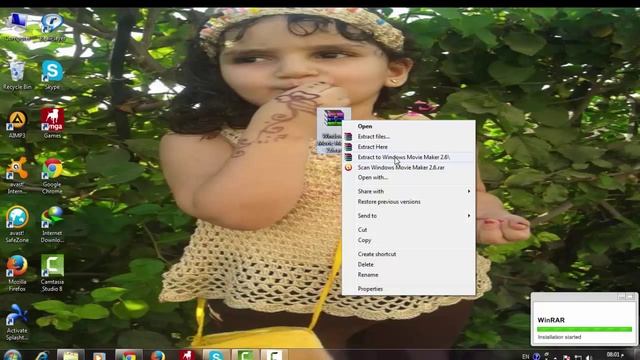Open the avast! SafeZone desktop shortcut
Screen dimensions: 640x360
17,224
